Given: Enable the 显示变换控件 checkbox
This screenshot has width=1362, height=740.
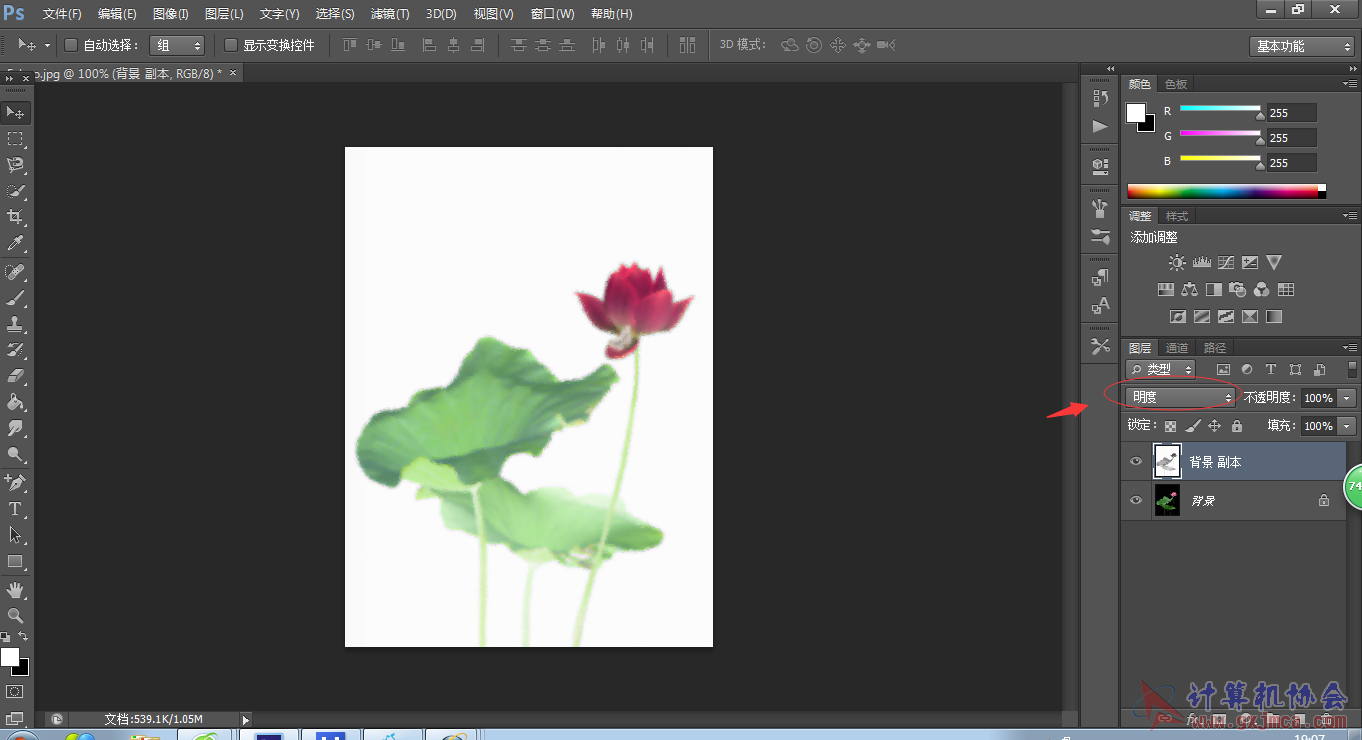Looking at the screenshot, I should pos(231,45).
